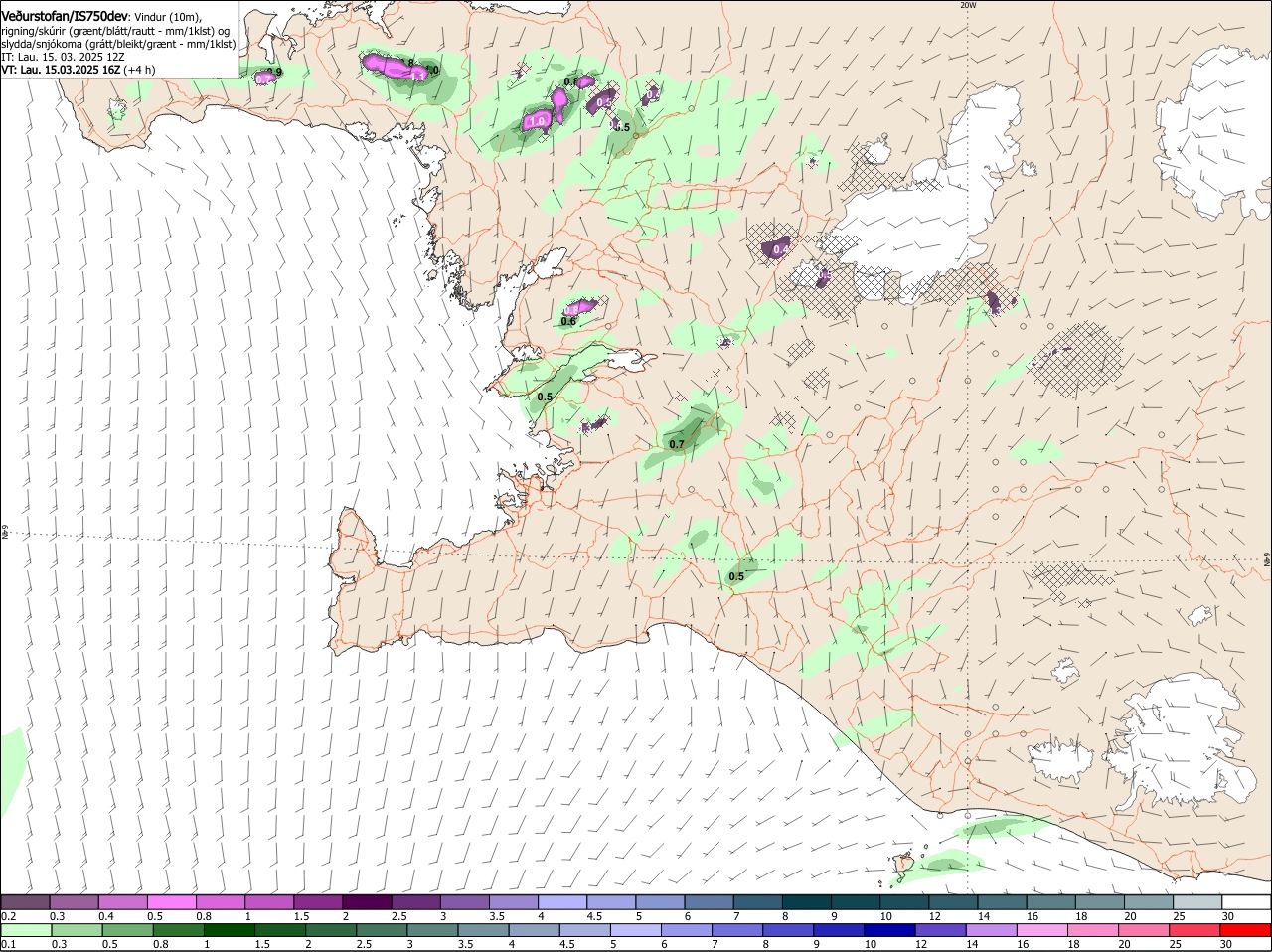1272x952 pixels.
Task: Pick the 0.8 orchid swatch, upper scale
Action: pos(221,901)
